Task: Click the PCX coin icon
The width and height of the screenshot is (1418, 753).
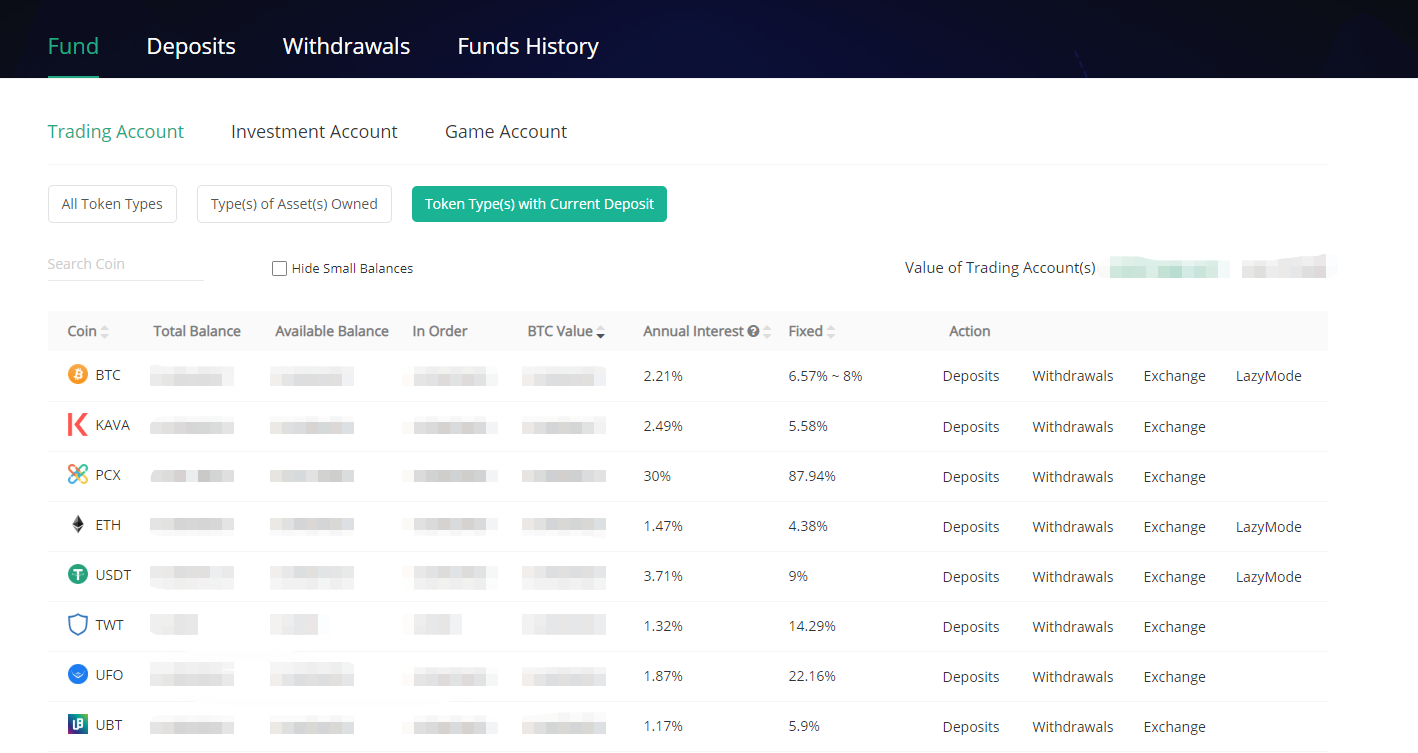Action: pos(77,475)
